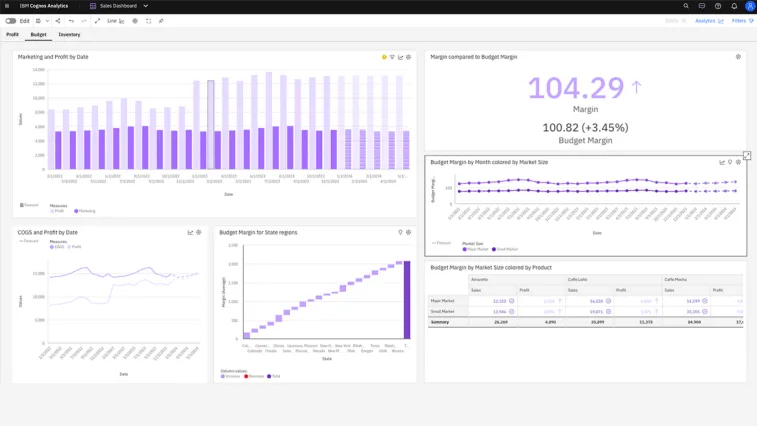Open the main hamburger menu
This screenshot has height=426, width=757.
pyautogui.click(x=7, y=6)
